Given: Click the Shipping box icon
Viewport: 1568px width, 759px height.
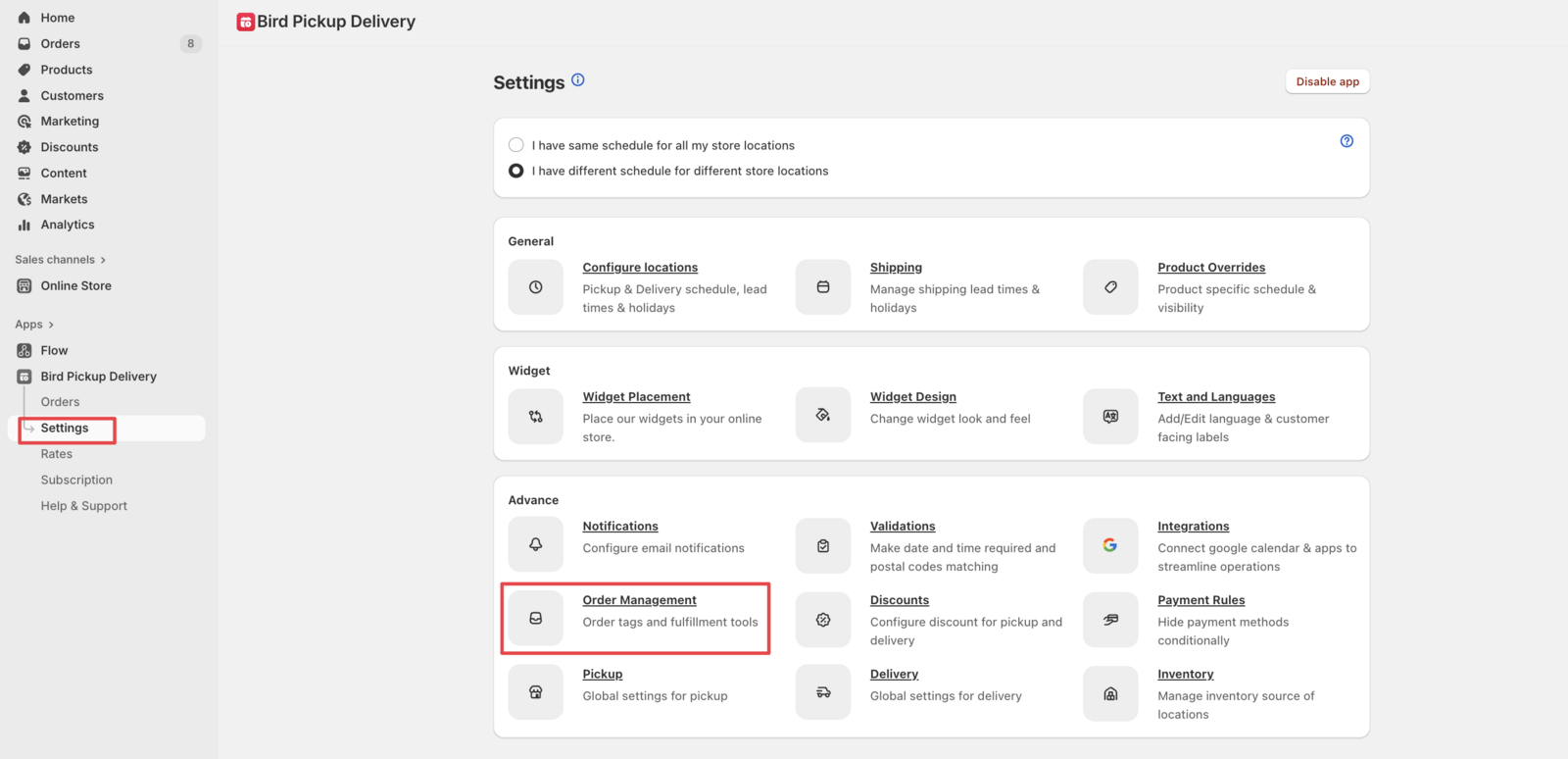Looking at the screenshot, I should 823,287.
